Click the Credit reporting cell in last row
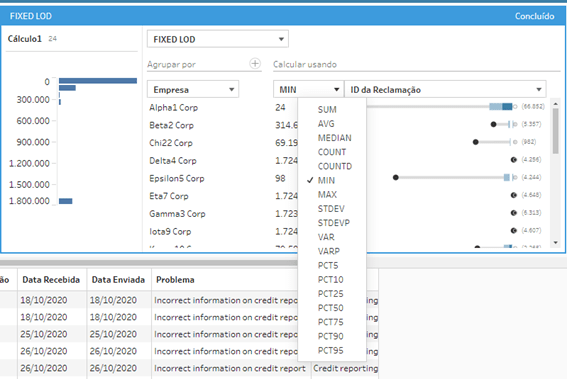The image size is (567, 379). coord(345,368)
